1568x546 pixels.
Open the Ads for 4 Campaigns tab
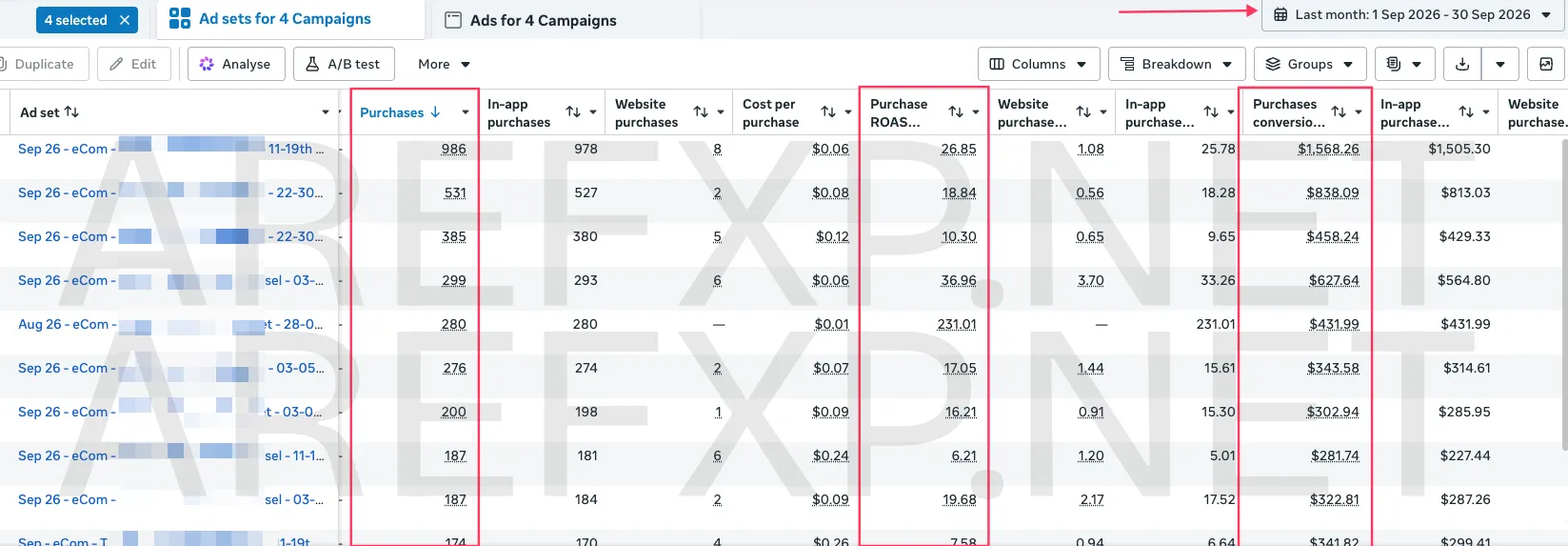(x=531, y=20)
